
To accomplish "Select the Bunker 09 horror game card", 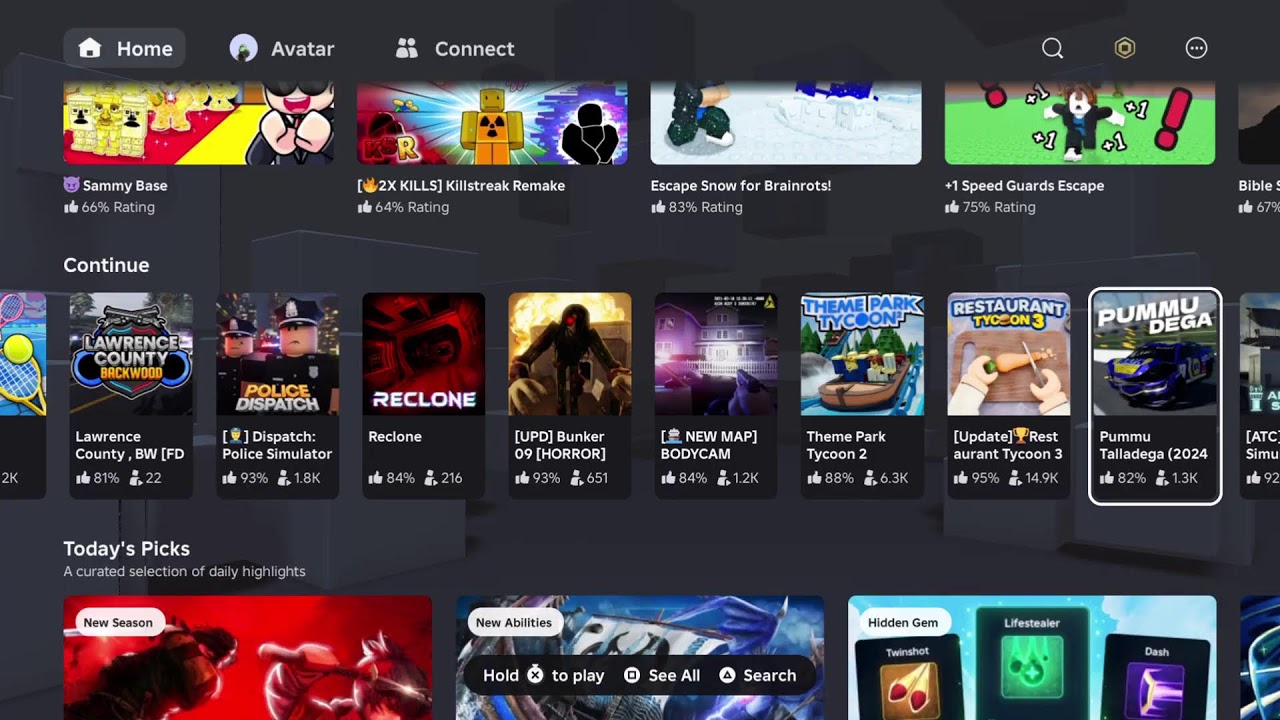I will pos(570,396).
